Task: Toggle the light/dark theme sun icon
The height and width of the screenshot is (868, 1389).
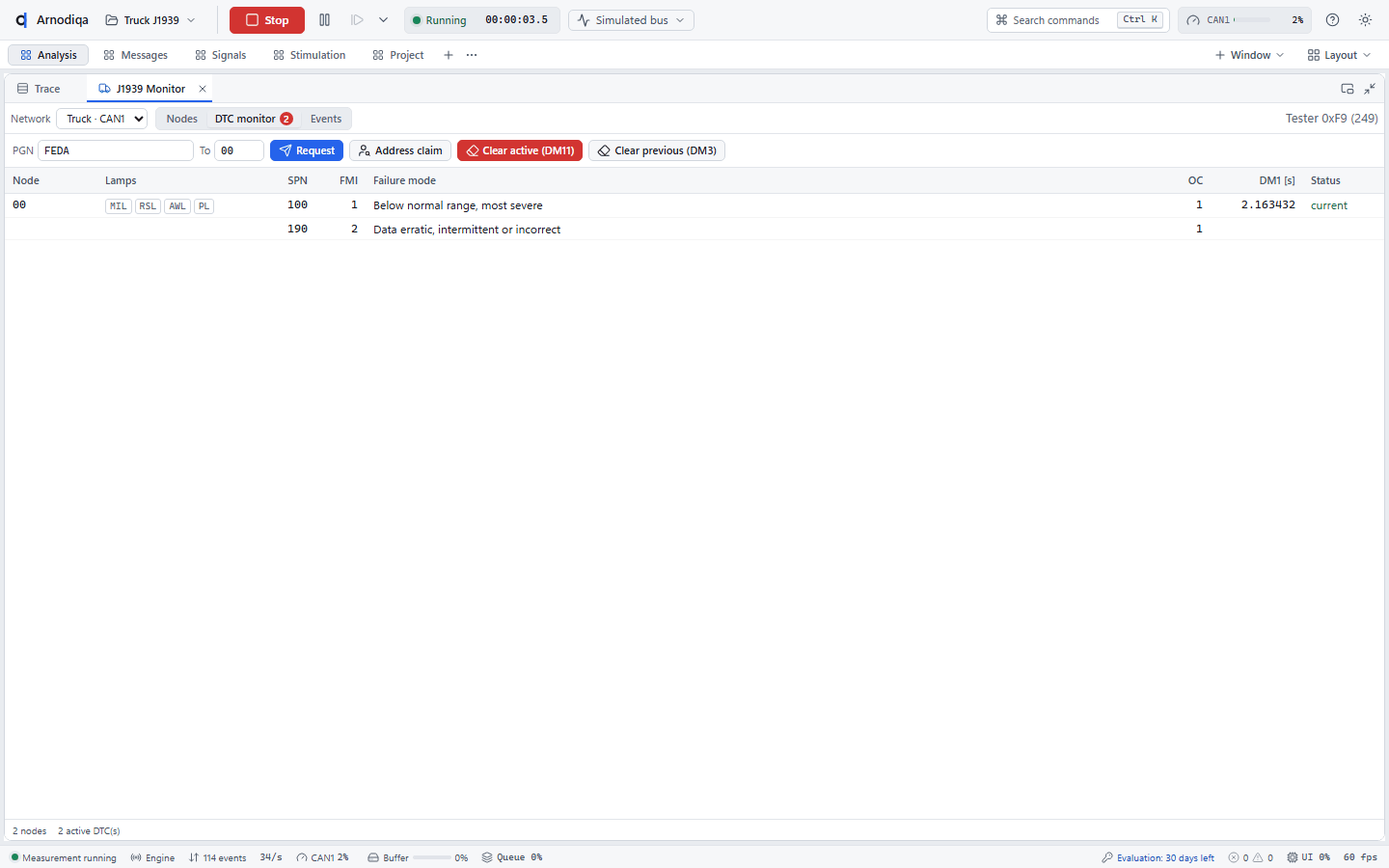Action: [1365, 20]
